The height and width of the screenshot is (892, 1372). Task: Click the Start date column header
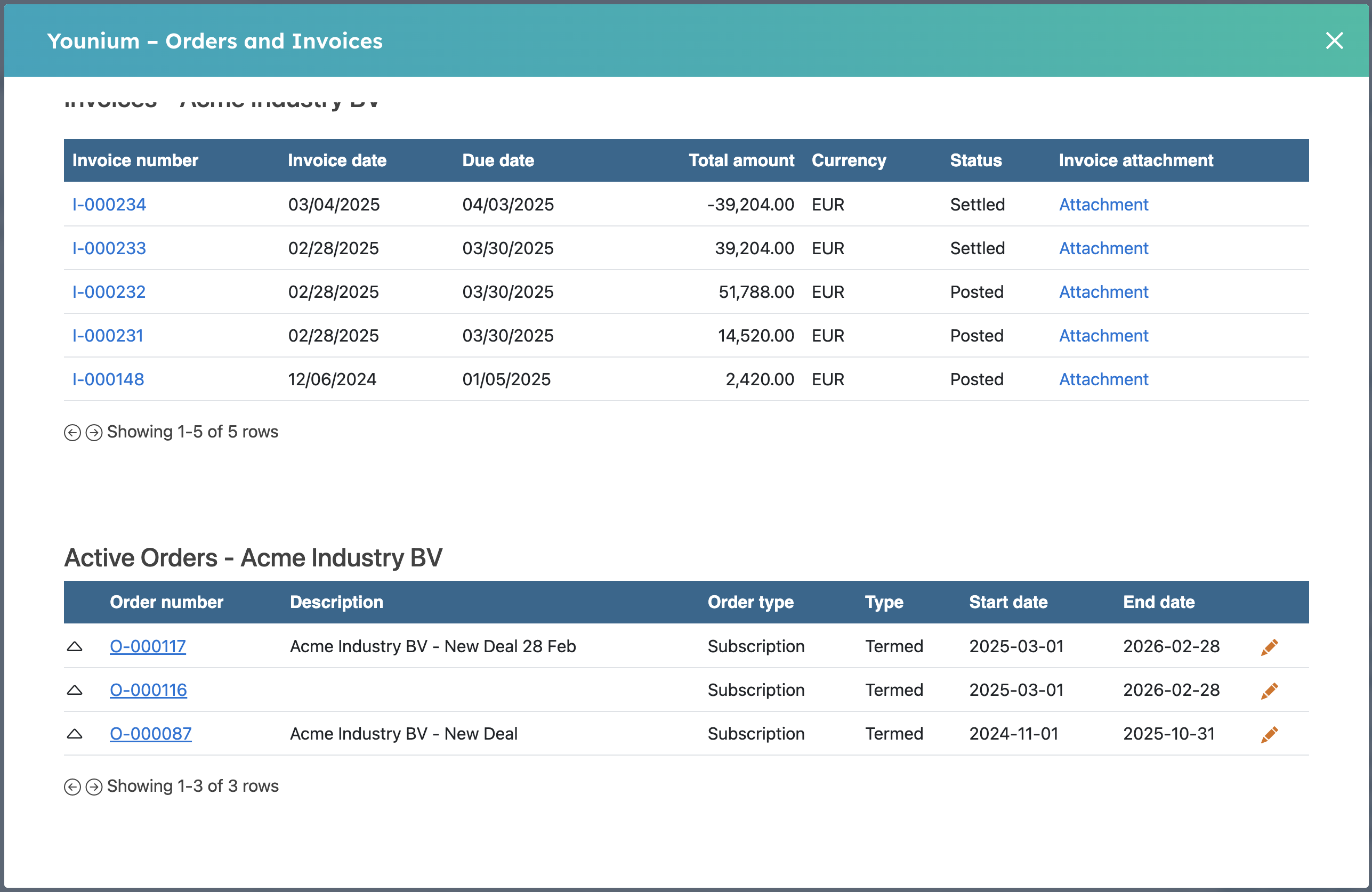pyautogui.click(x=1008, y=602)
